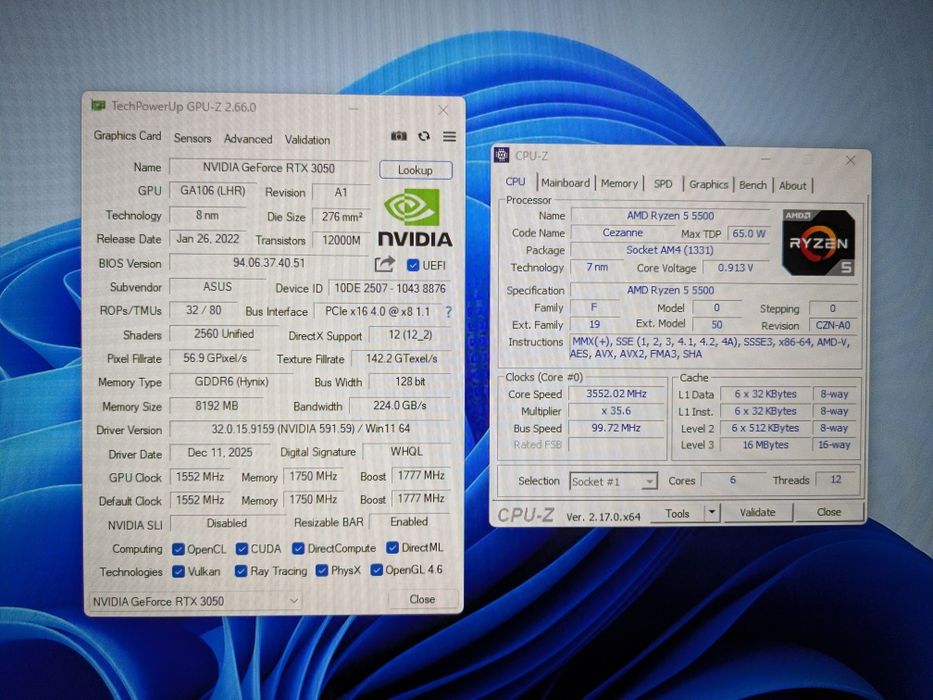The image size is (933, 700).
Task: Click the BIOS share/export arrow icon
Action: 385,264
